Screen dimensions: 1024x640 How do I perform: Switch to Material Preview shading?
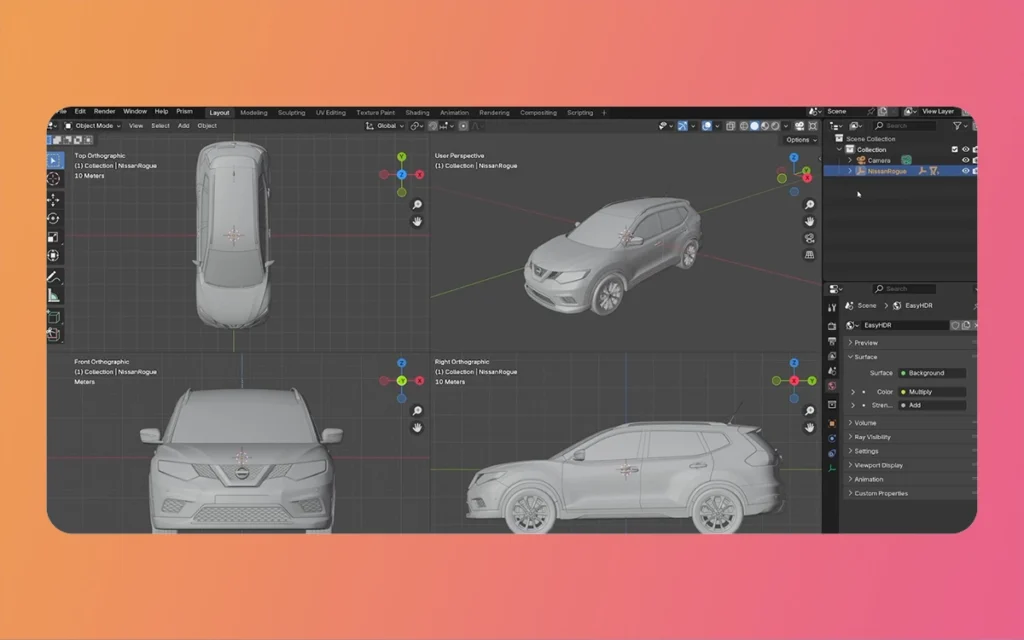point(765,126)
